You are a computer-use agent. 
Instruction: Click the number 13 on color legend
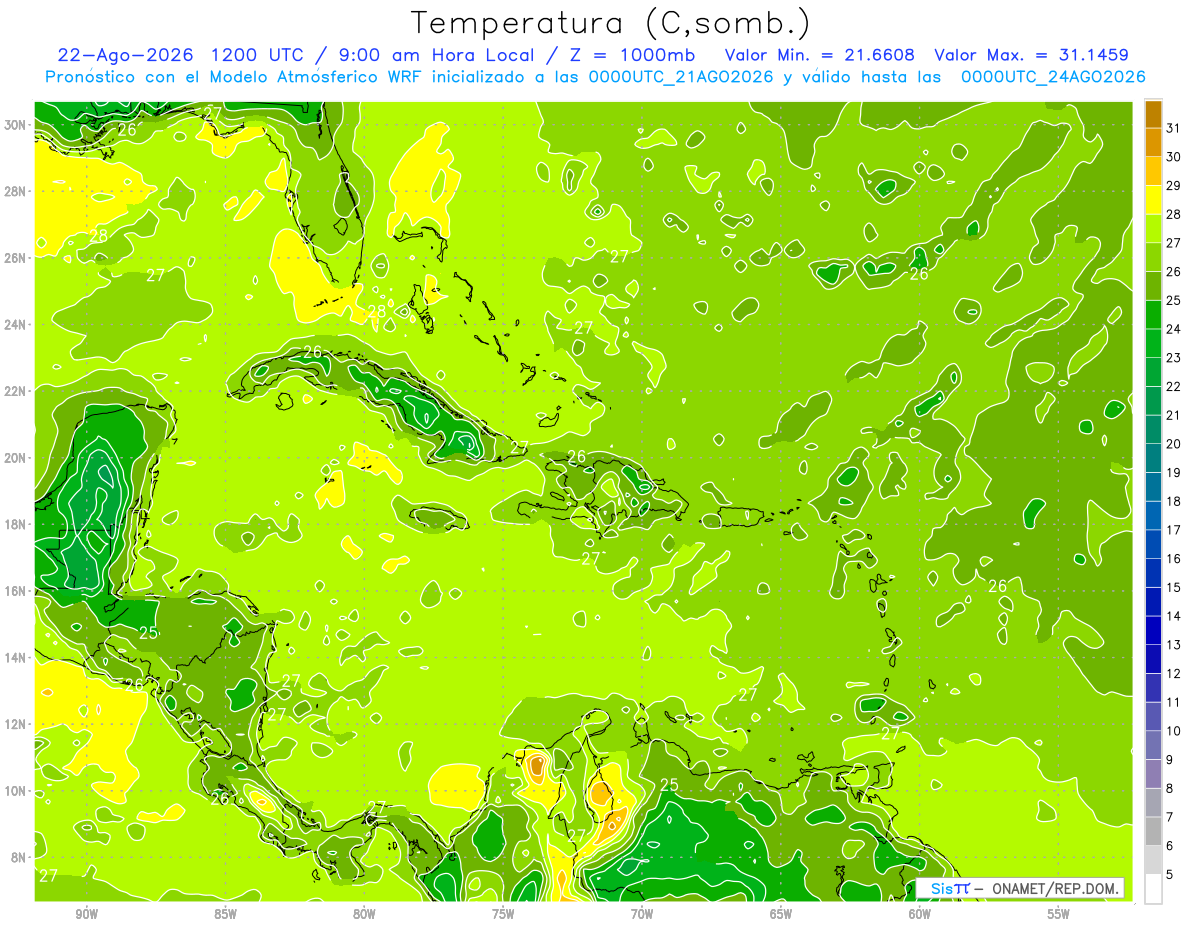point(1173,645)
